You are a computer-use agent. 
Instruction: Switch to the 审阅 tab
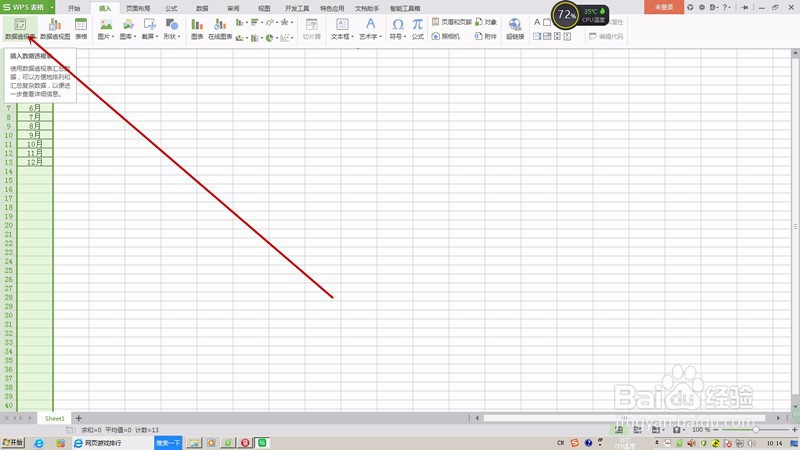pos(233,8)
